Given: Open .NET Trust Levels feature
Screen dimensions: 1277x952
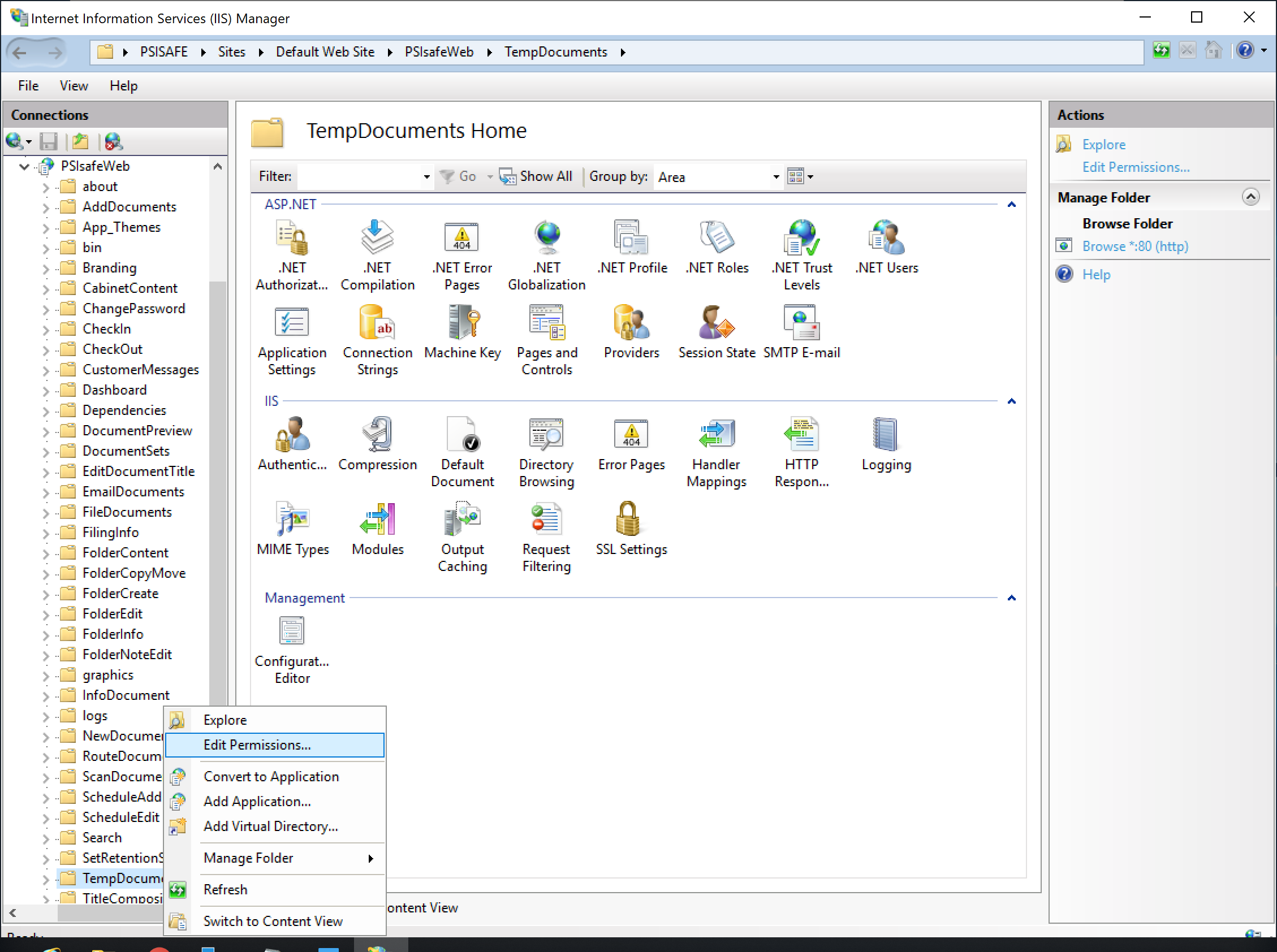Looking at the screenshot, I should point(801,254).
